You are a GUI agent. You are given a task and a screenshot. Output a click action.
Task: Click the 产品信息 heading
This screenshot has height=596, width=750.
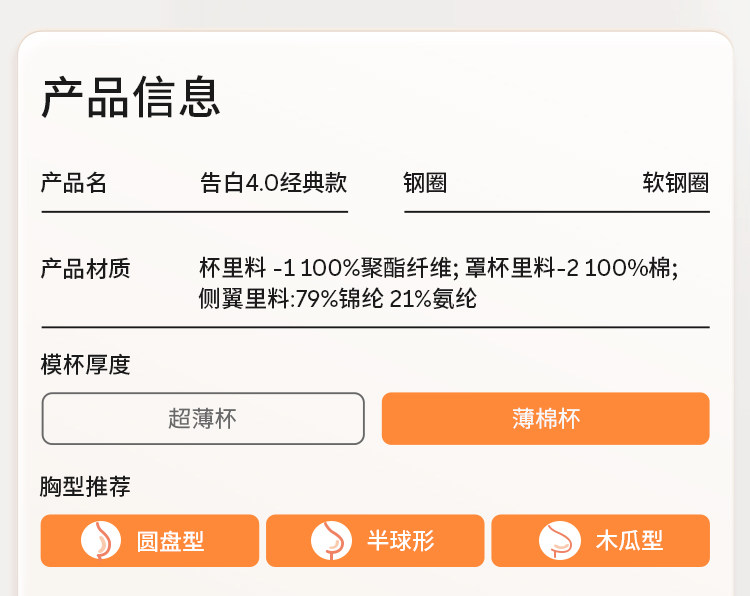[131, 97]
